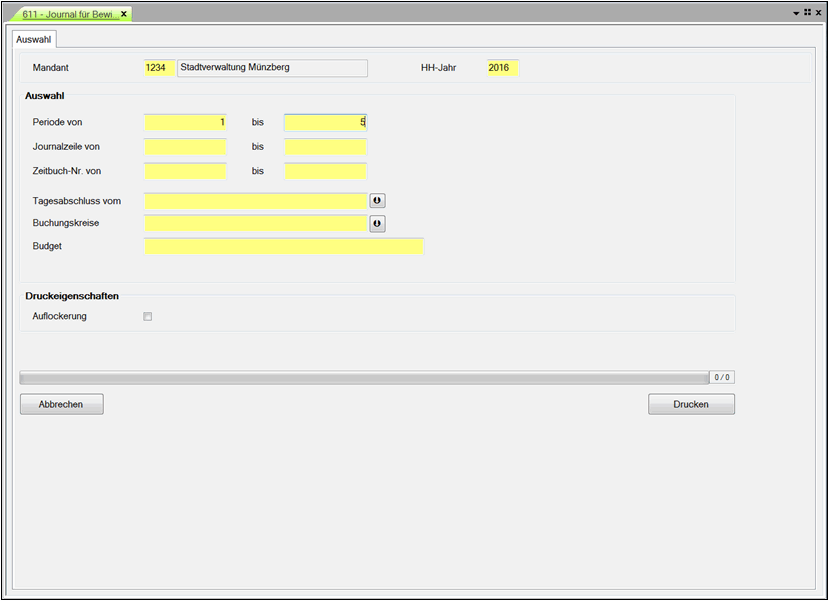Click the info icon beside Buchungskreise
This screenshot has width=828, height=601.
[x=377, y=224]
